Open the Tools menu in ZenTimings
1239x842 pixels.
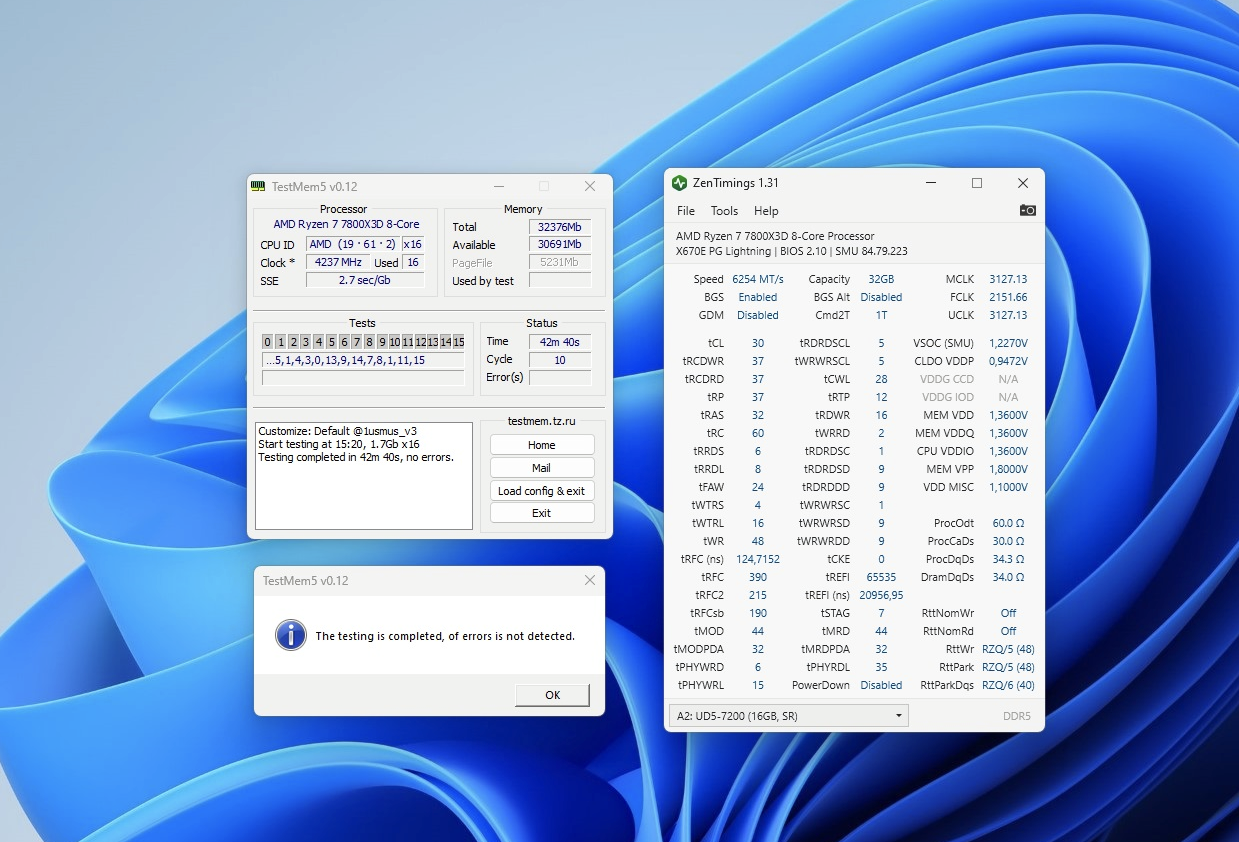pyautogui.click(x=724, y=211)
